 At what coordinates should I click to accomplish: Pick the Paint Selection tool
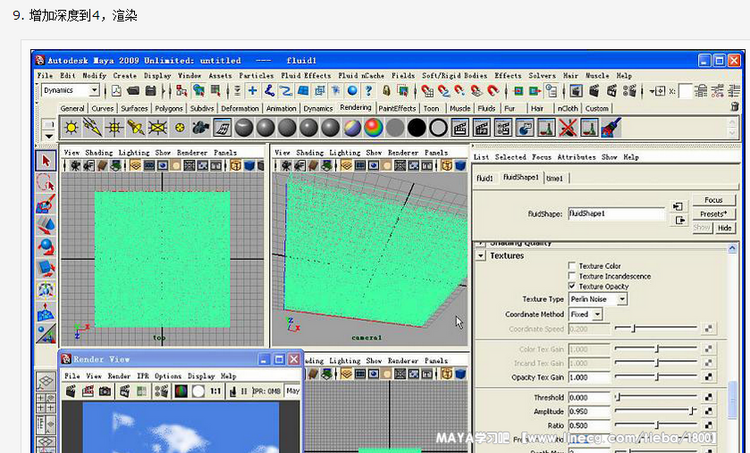click(x=46, y=204)
